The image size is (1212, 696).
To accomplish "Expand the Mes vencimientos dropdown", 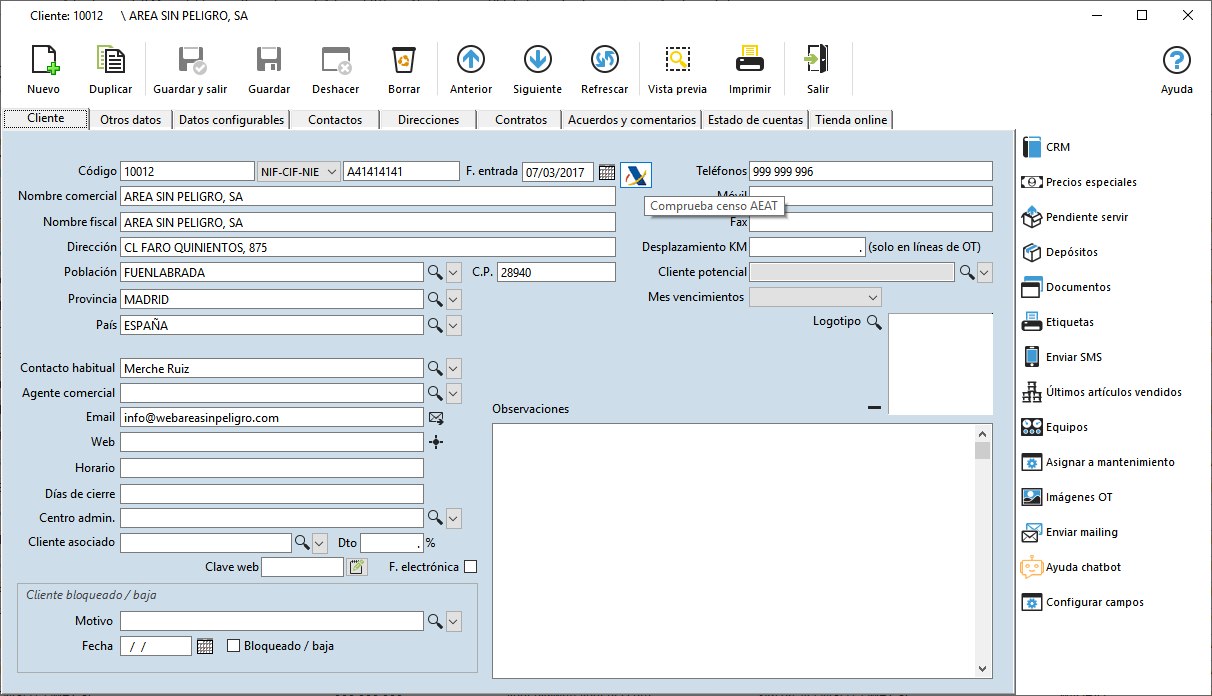I will [815, 297].
